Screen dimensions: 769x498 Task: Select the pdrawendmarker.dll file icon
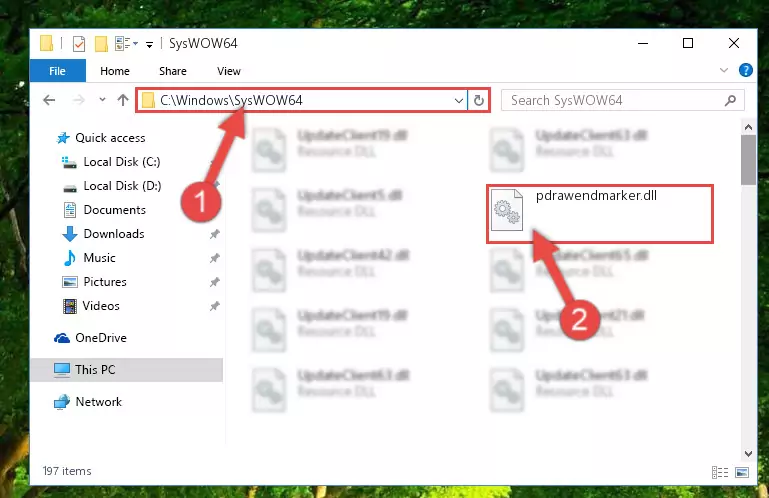pos(507,210)
